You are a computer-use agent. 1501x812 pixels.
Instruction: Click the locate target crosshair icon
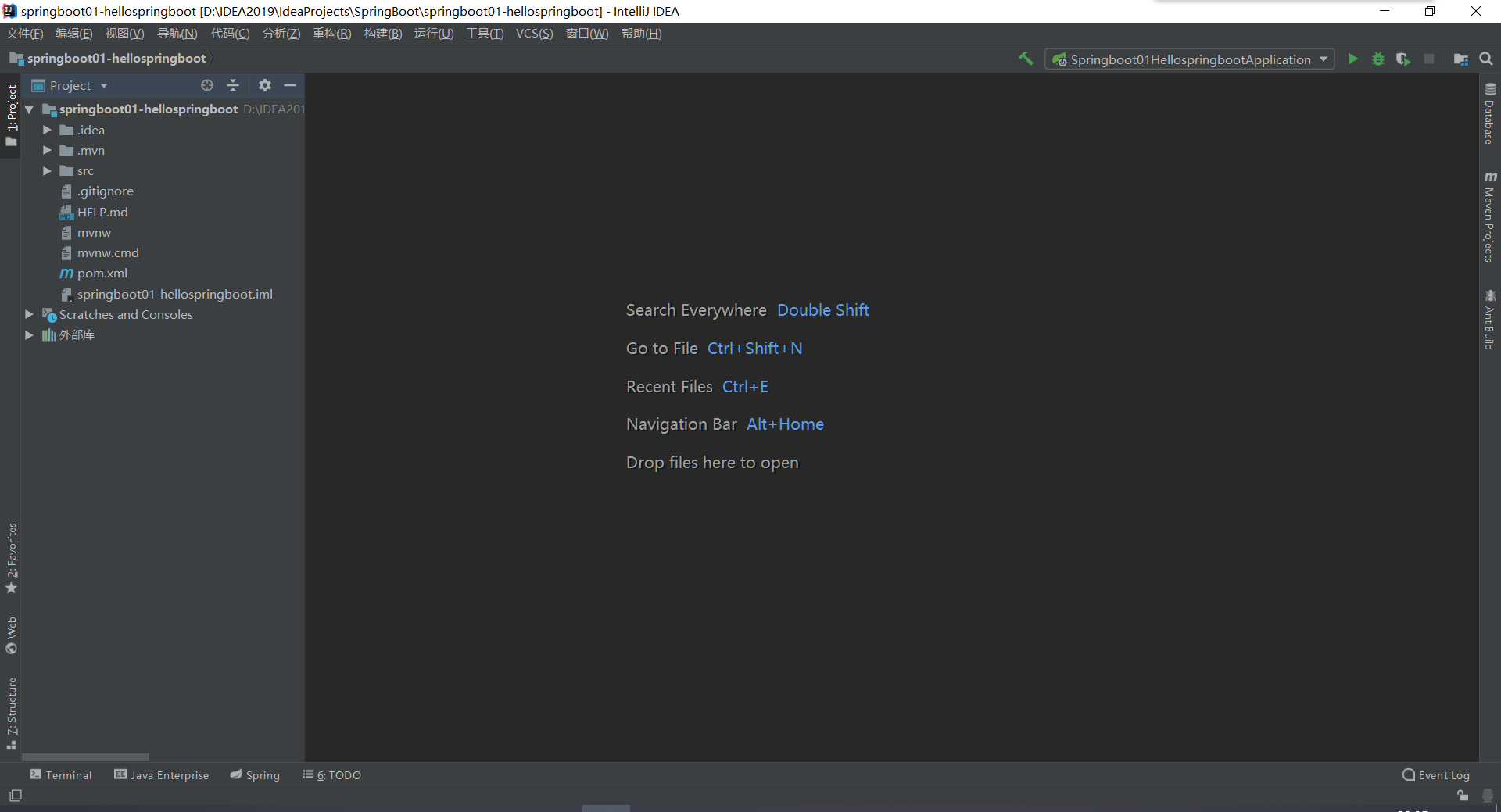[x=207, y=85]
